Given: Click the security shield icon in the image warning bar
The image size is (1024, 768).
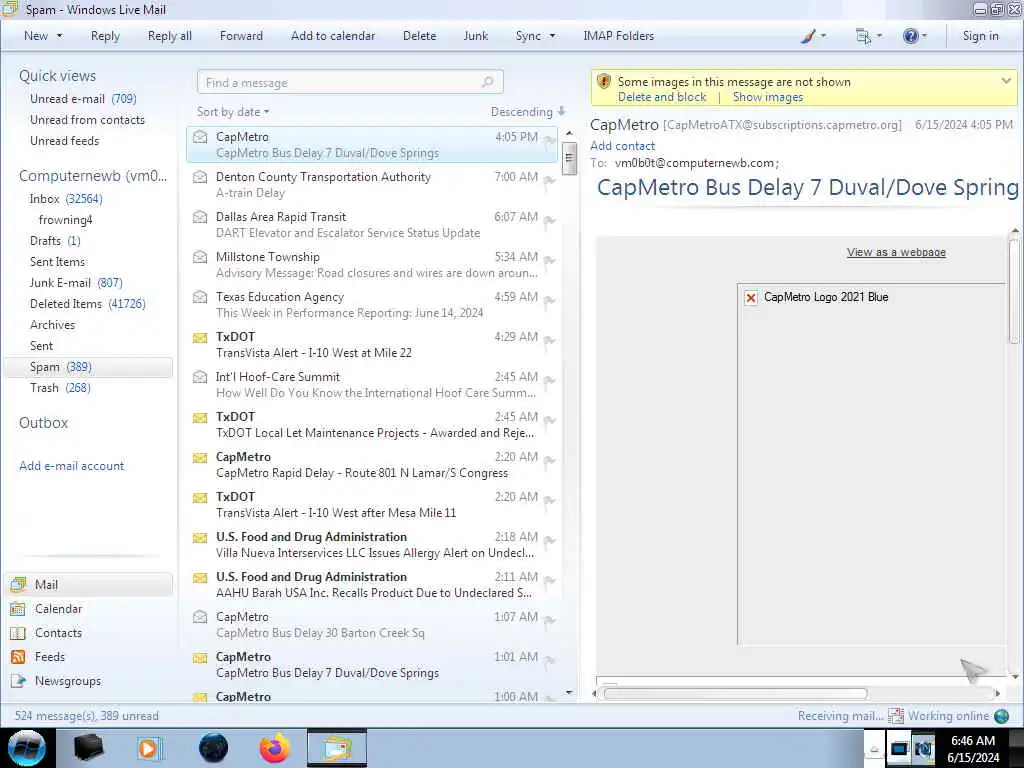Looking at the screenshot, I should [603, 82].
